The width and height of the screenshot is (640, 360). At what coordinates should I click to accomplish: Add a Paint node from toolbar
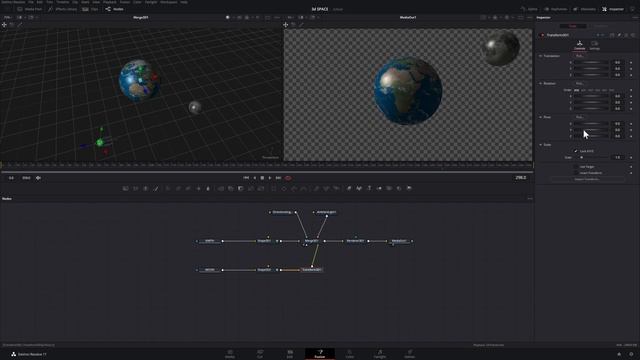click(x=156, y=188)
